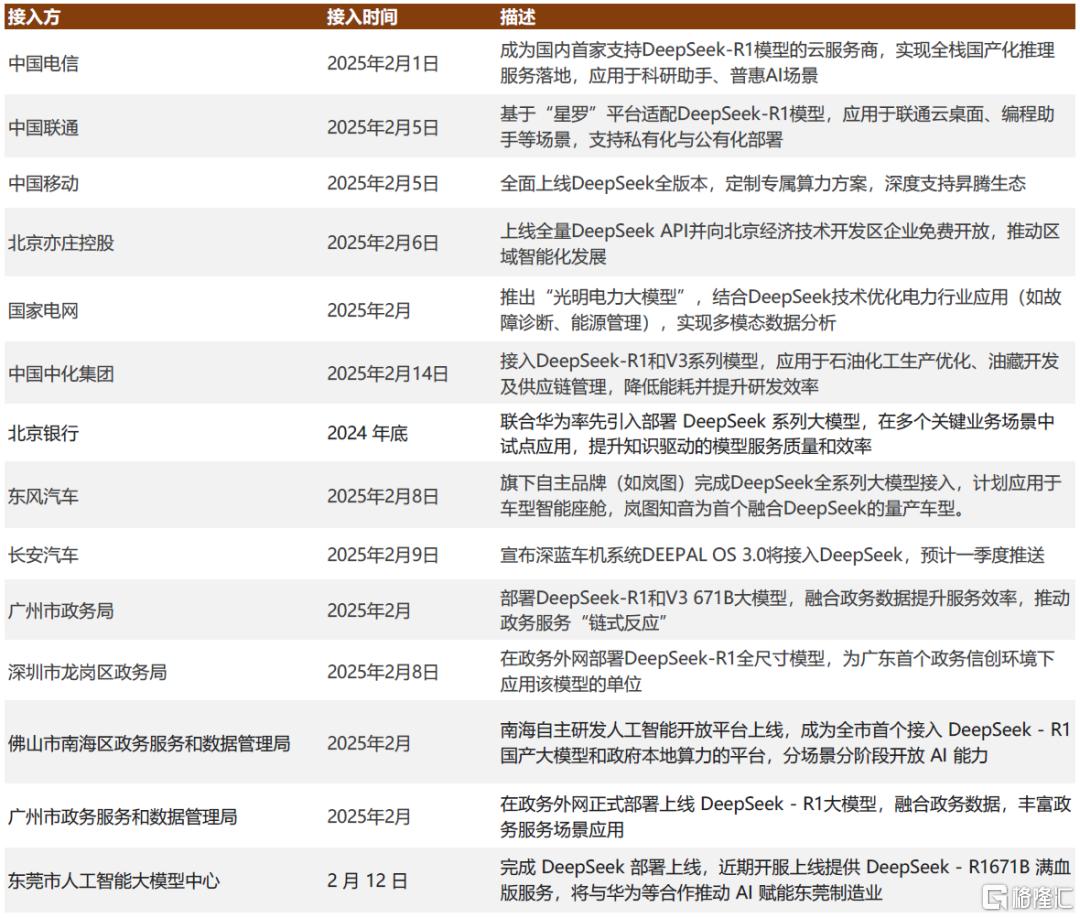
Task: Click the date 2025年2月9日
Action: click(383, 554)
